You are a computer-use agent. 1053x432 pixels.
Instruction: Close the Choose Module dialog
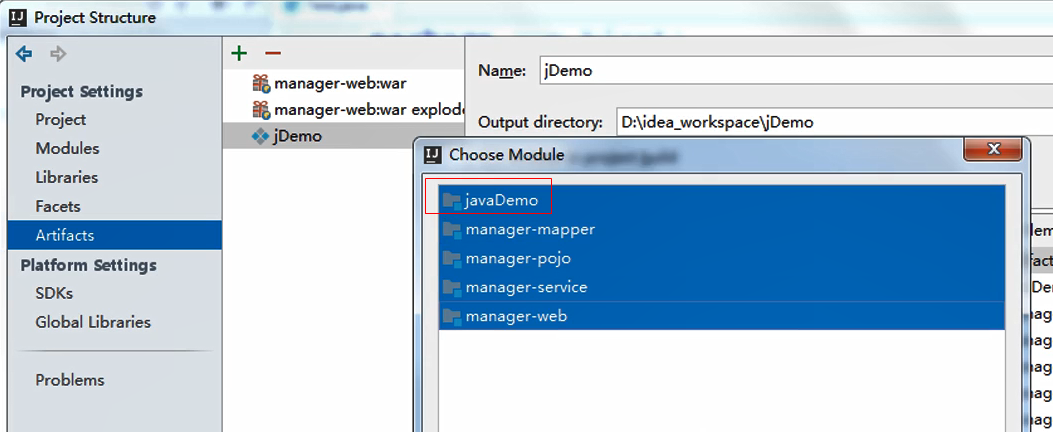[994, 150]
